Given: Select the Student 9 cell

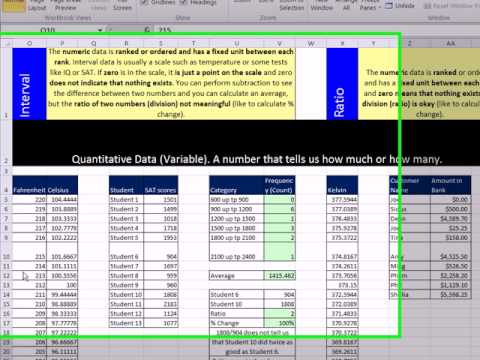Looking at the screenshot, I should click(x=126, y=285).
